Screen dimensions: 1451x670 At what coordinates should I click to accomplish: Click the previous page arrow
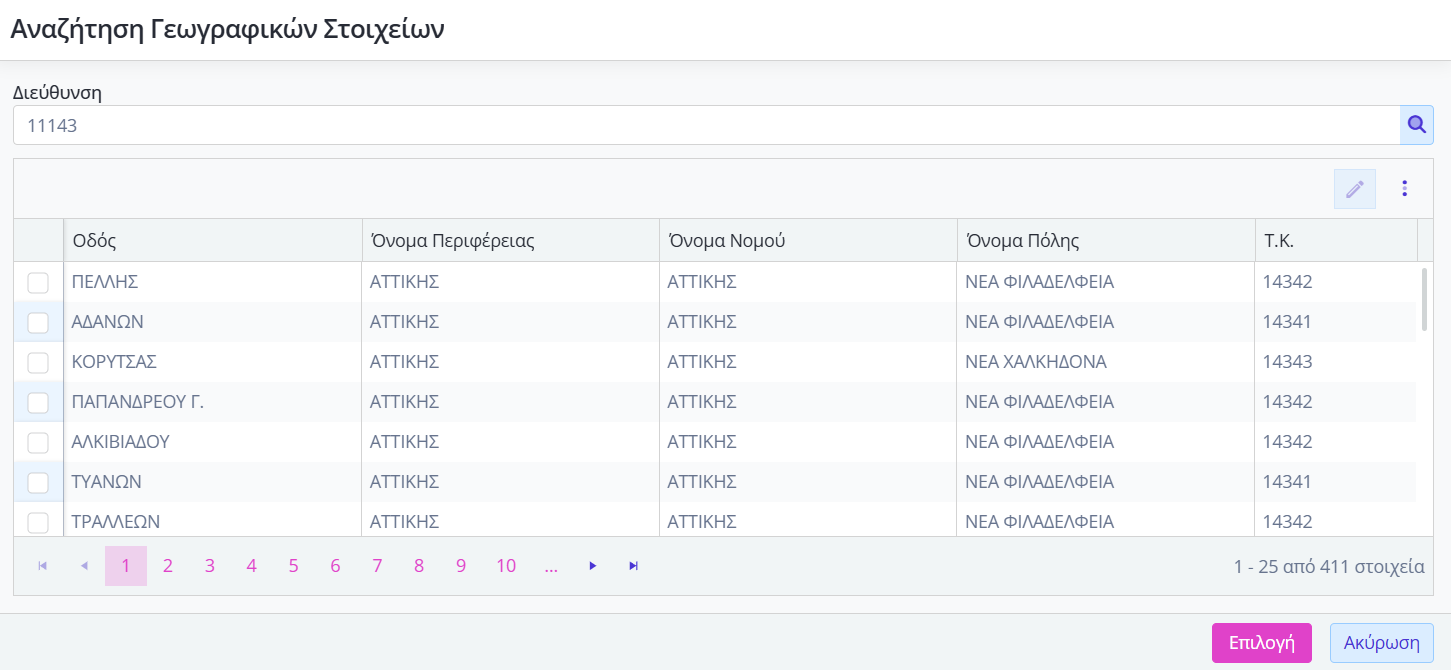click(x=84, y=566)
